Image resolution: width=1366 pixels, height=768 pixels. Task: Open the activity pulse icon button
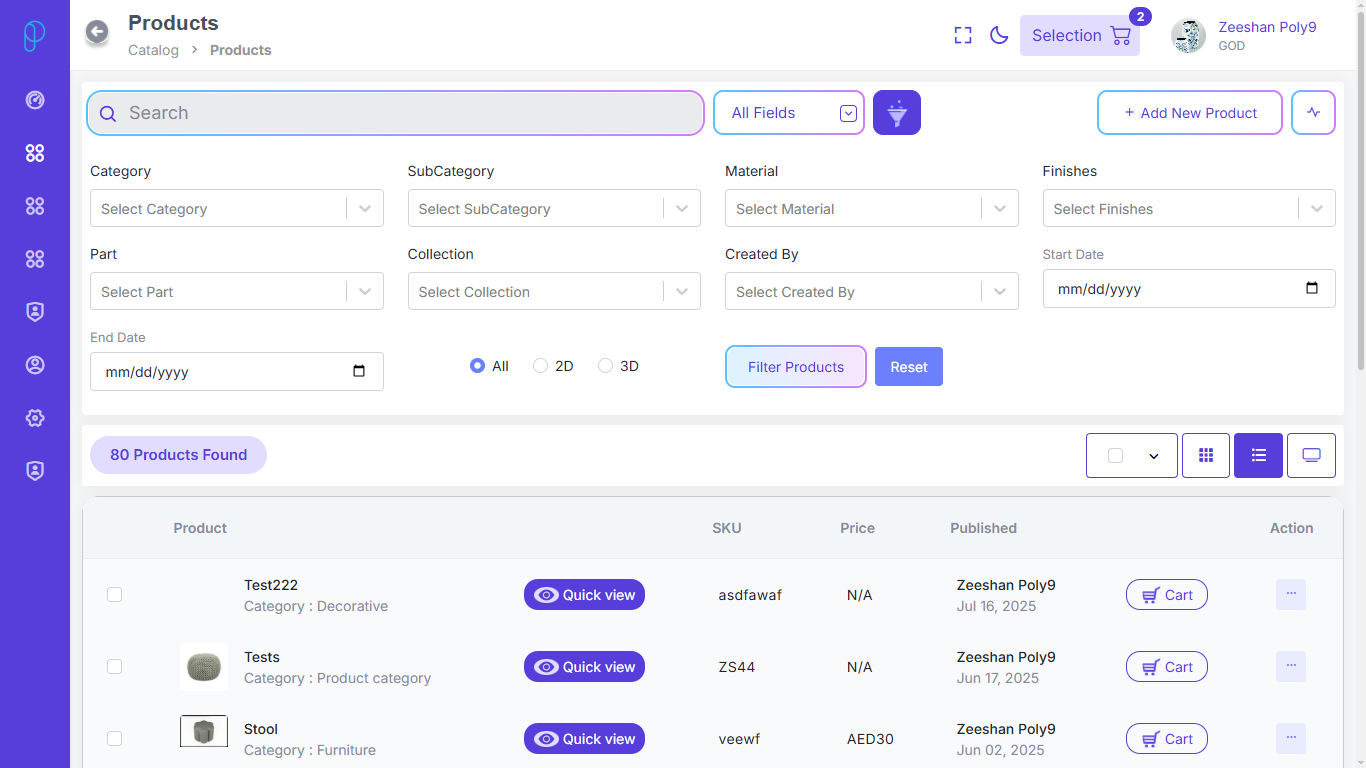(1313, 113)
